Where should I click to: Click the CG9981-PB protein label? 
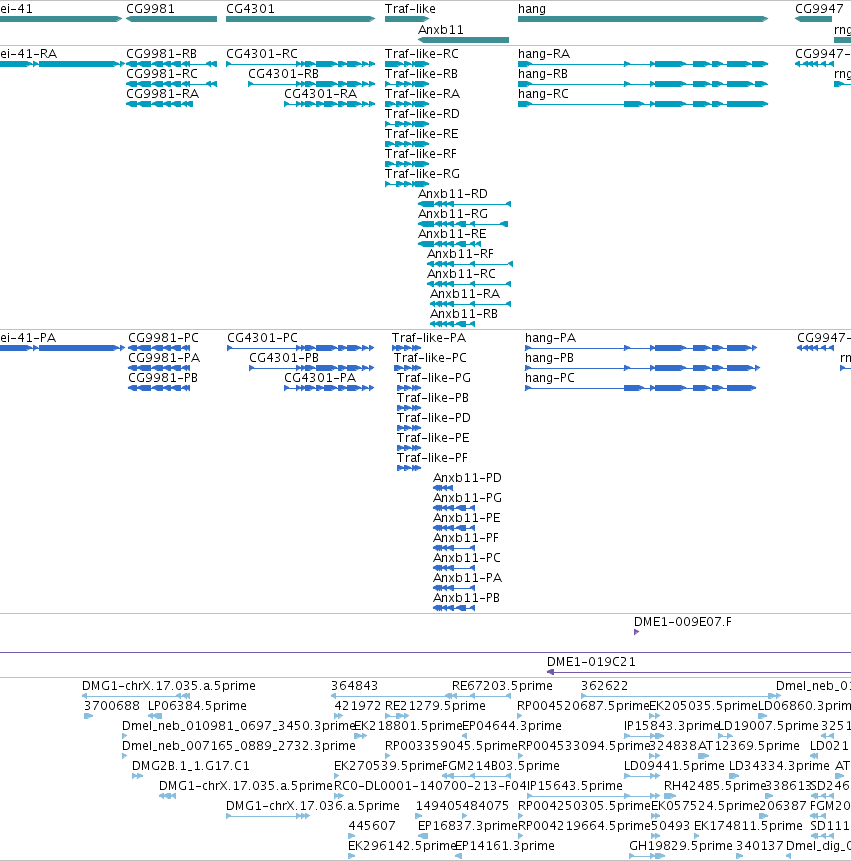[163, 378]
